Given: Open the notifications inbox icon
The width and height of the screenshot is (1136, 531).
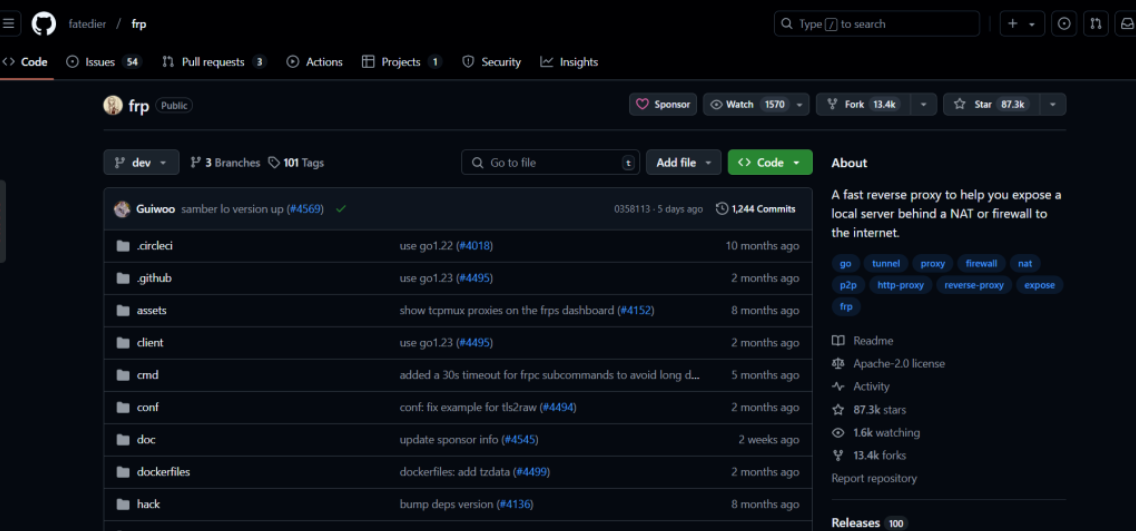Looking at the screenshot, I should point(1127,24).
